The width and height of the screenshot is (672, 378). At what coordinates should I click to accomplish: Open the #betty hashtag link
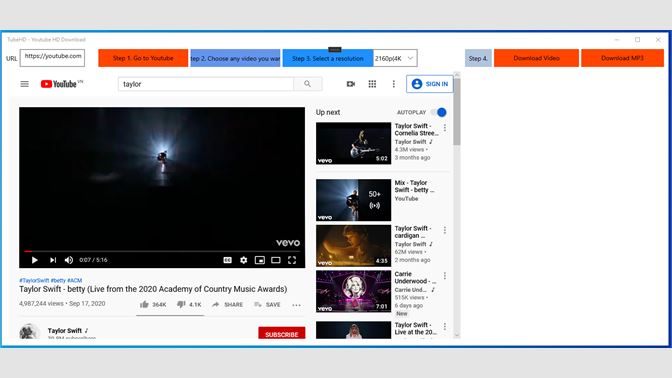(x=58, y=280)
